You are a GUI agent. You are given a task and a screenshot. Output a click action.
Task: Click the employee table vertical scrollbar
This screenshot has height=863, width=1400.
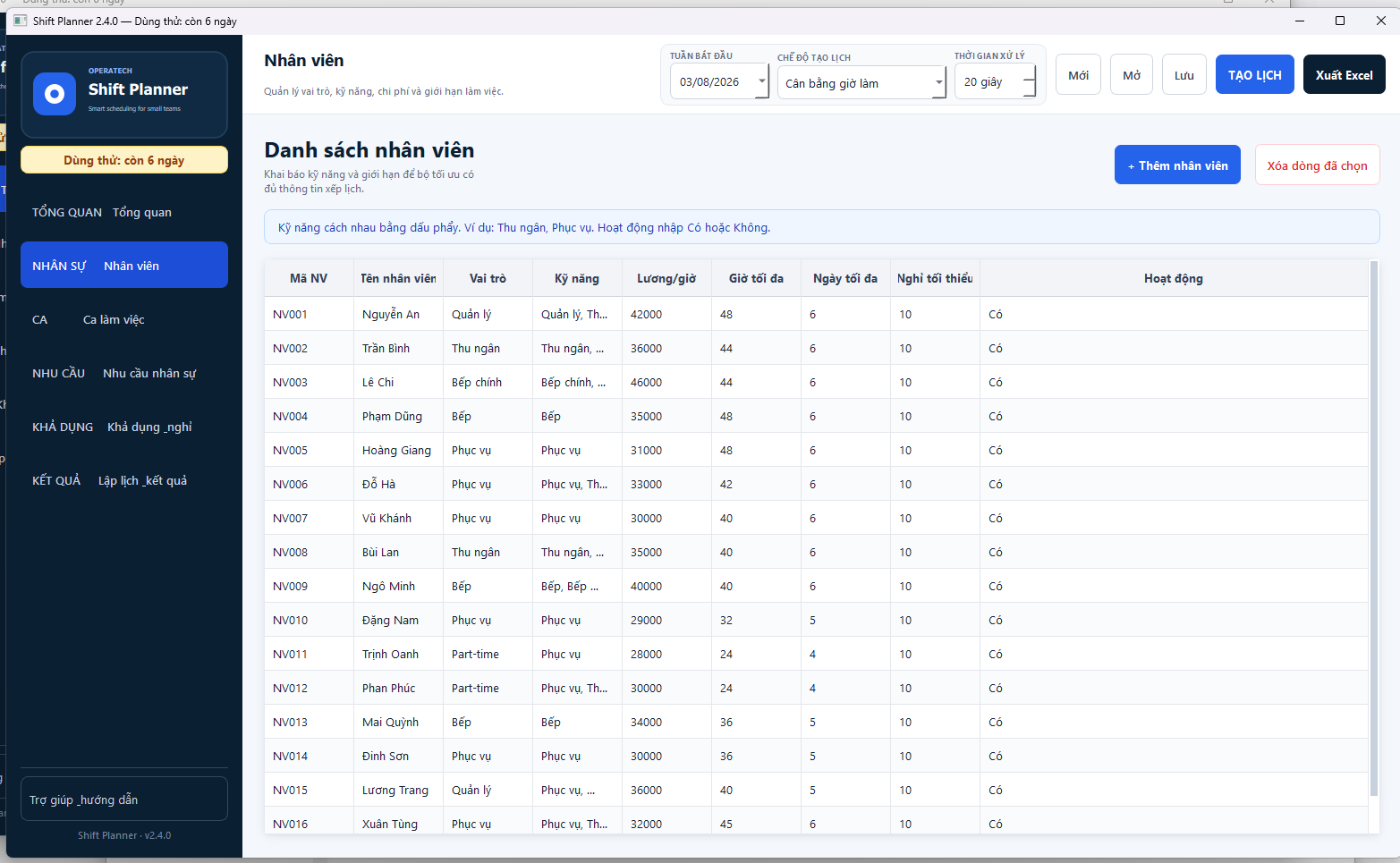pyautogui.click(x=1374, y=528)
